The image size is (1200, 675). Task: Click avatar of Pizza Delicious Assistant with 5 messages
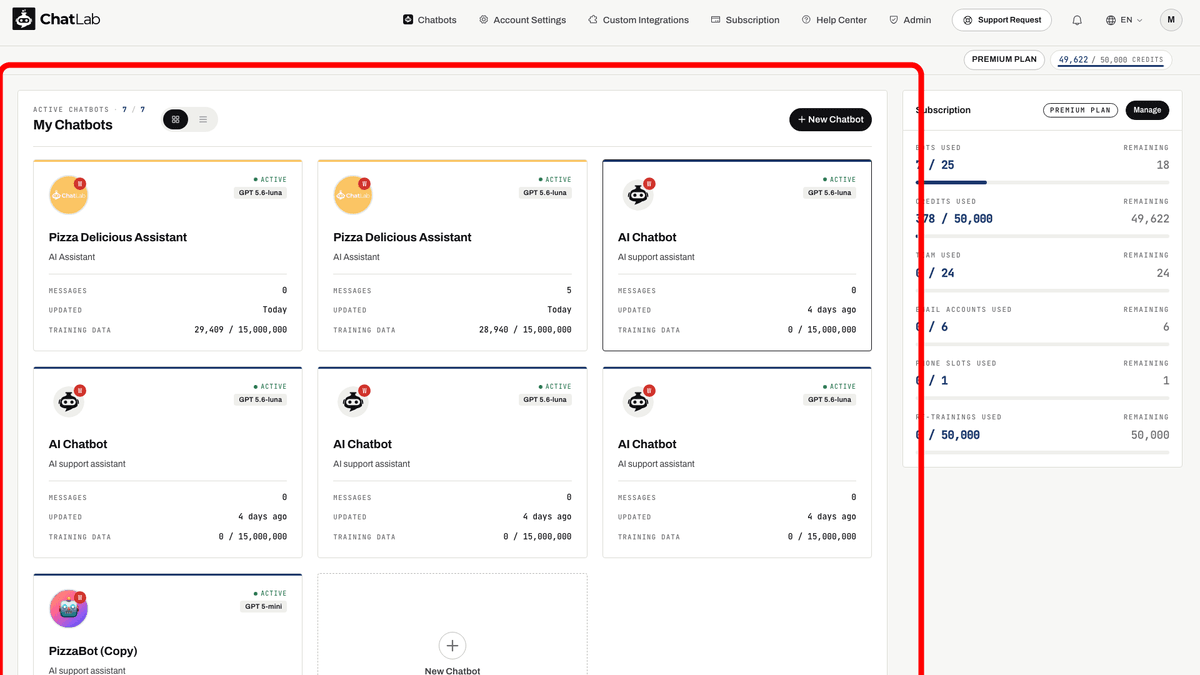pos(352,195)
